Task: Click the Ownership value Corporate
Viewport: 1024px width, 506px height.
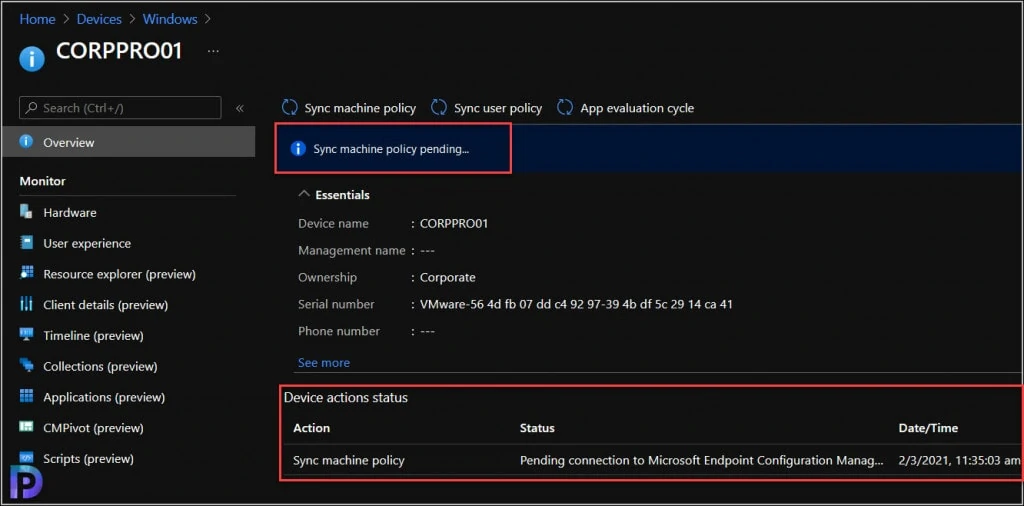Action: pyautogui.click(x=447, y=277)
